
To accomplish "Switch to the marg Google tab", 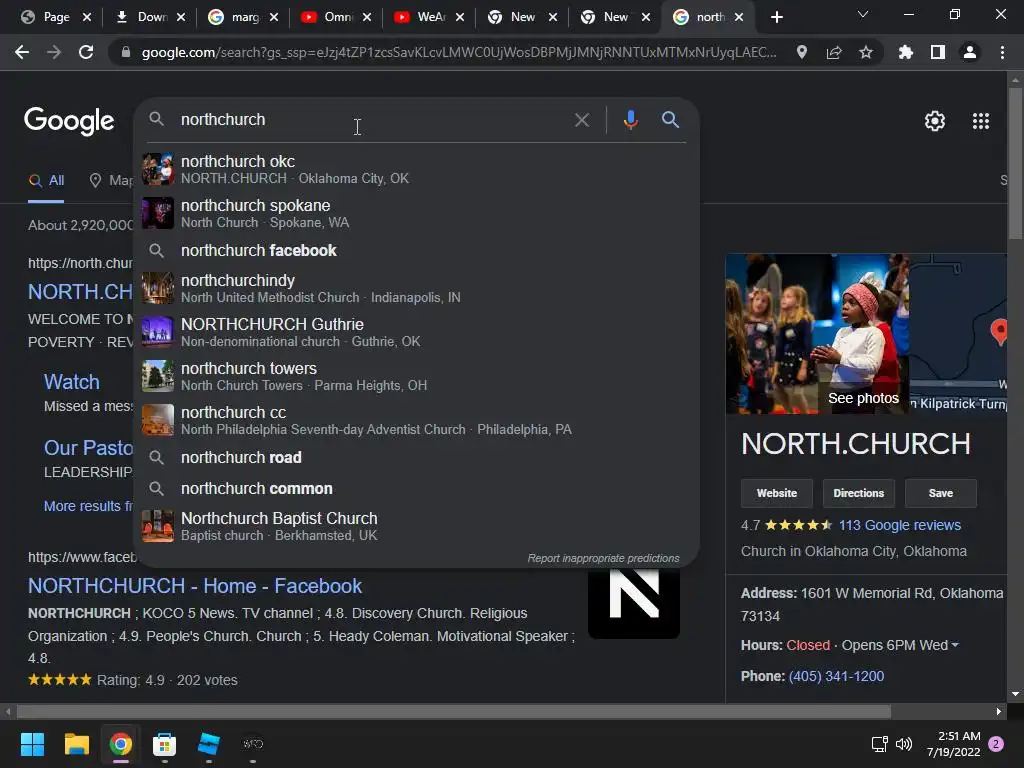I will tap(244, 17).
